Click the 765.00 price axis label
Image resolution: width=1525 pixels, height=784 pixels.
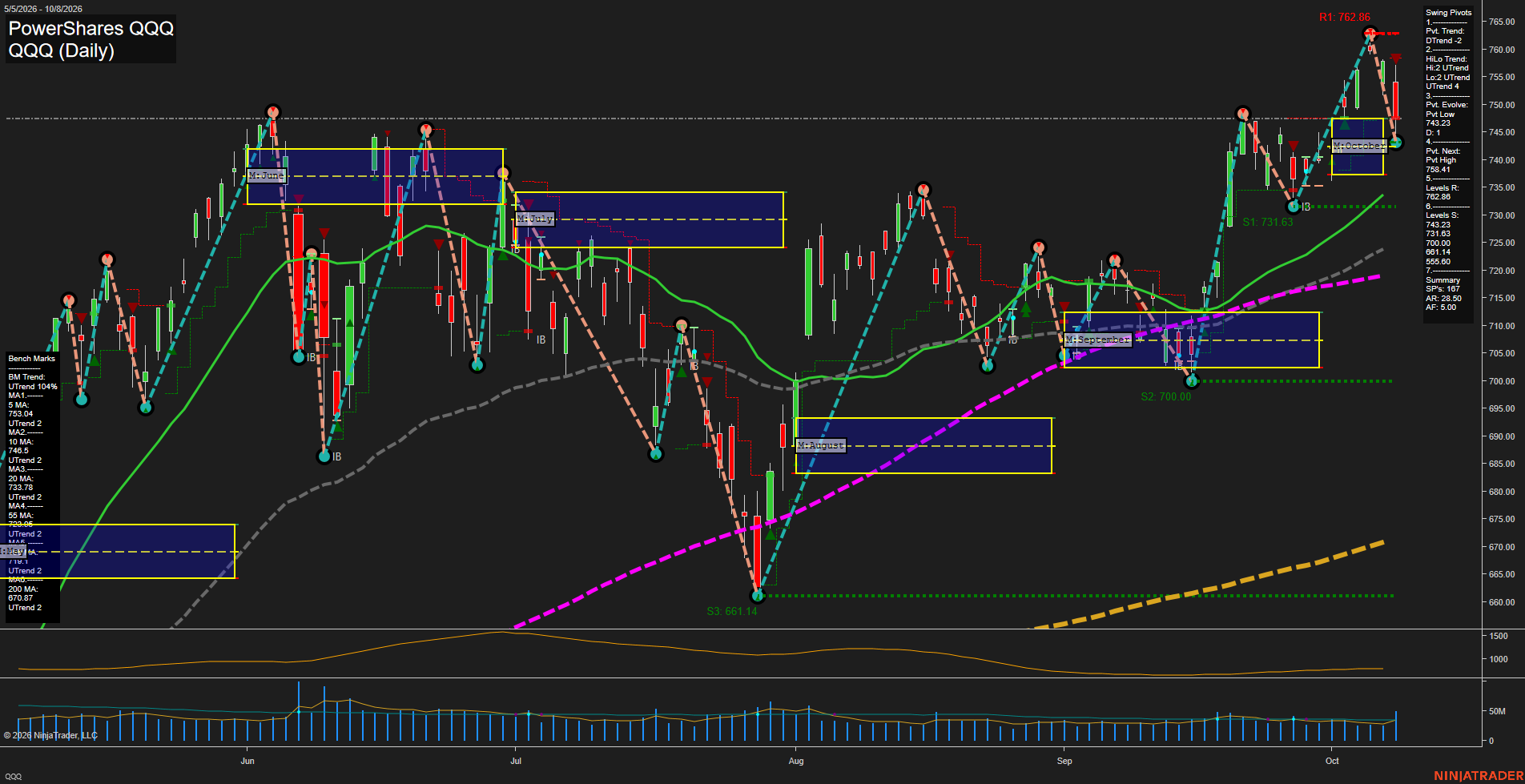coord(1502,22)
